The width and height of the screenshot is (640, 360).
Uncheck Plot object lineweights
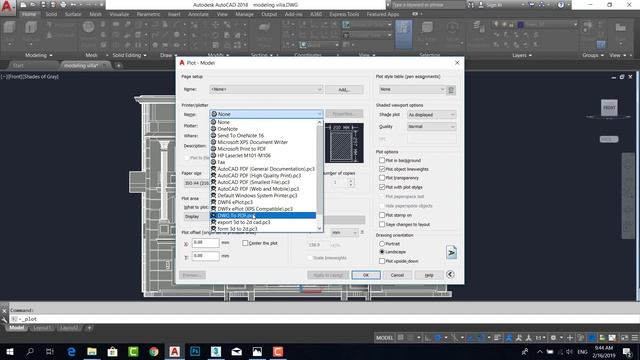coord(382,169)
